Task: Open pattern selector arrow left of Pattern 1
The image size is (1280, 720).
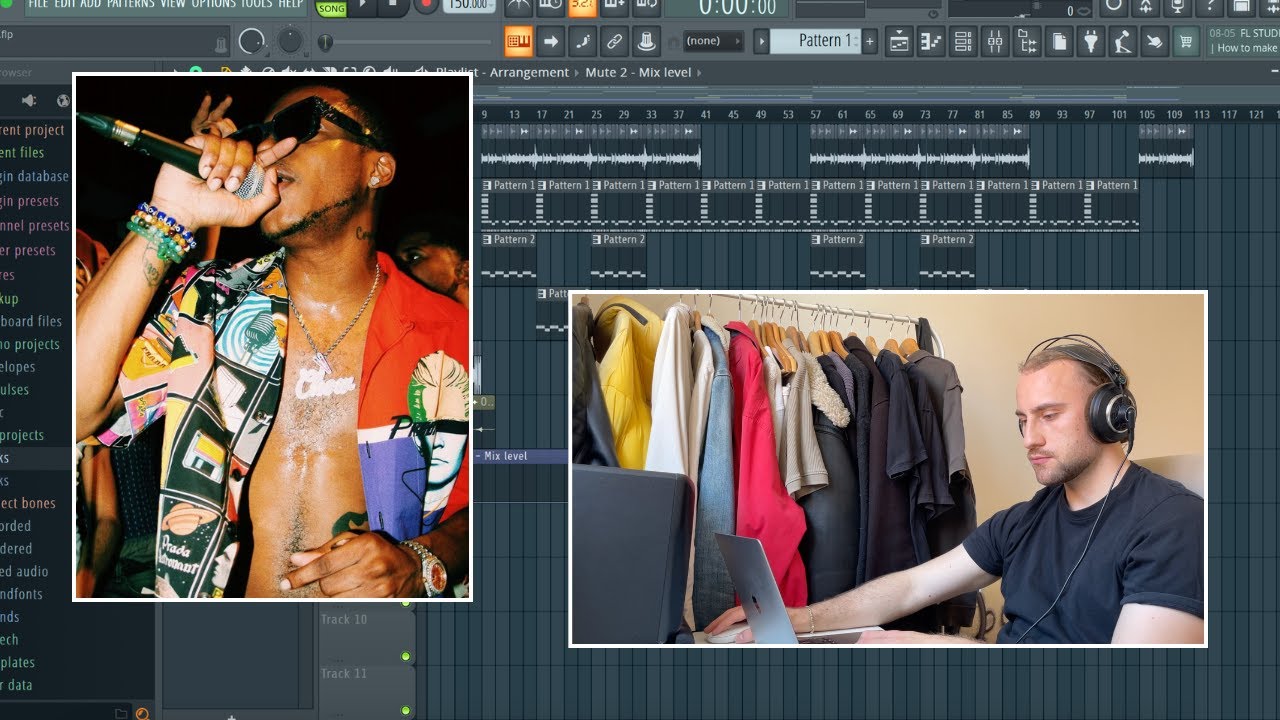Action: 761,41
